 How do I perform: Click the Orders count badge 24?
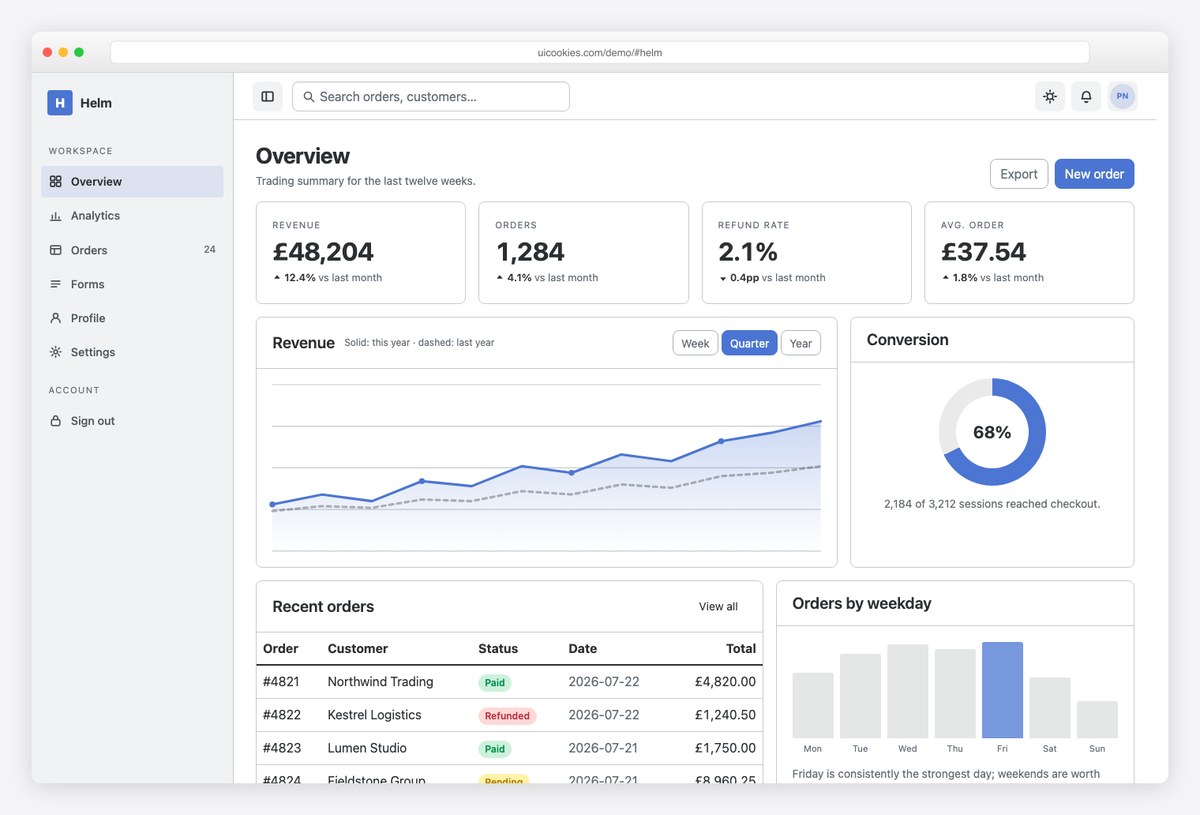(x=209, y=250)
